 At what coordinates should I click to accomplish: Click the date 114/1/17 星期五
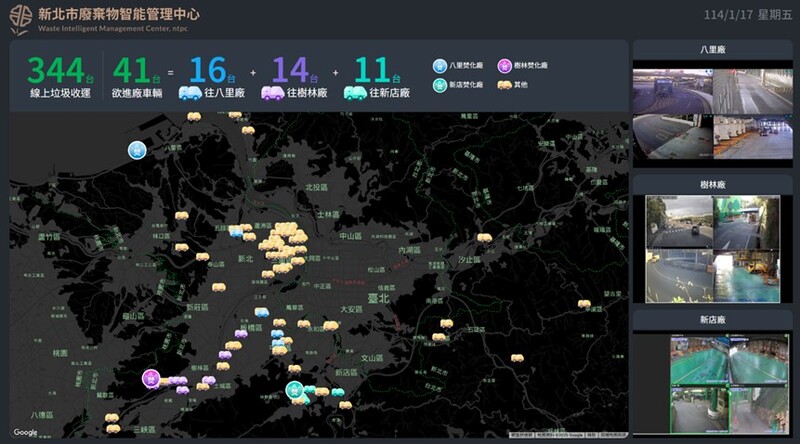(x=748, y=15)
